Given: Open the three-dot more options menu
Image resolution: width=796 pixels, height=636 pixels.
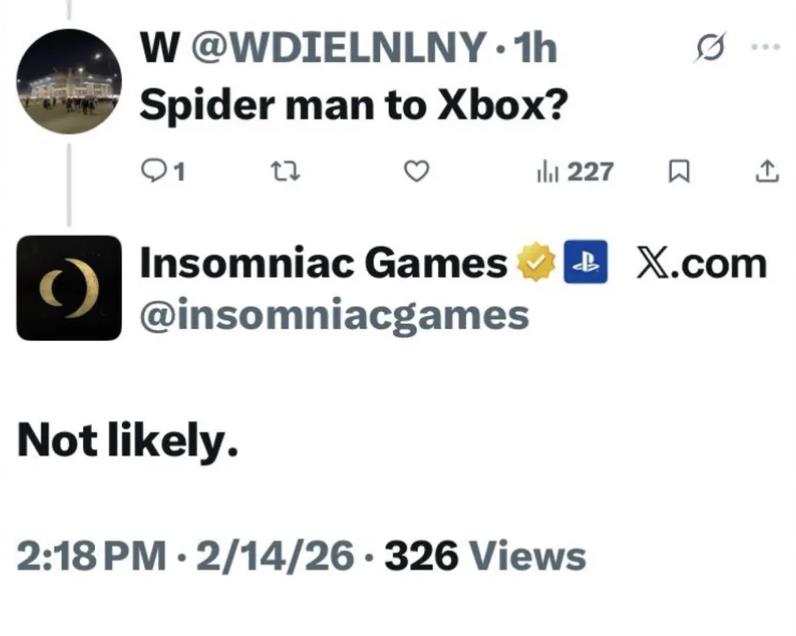Looking at the screenshot, I should (x=765, y=47).
